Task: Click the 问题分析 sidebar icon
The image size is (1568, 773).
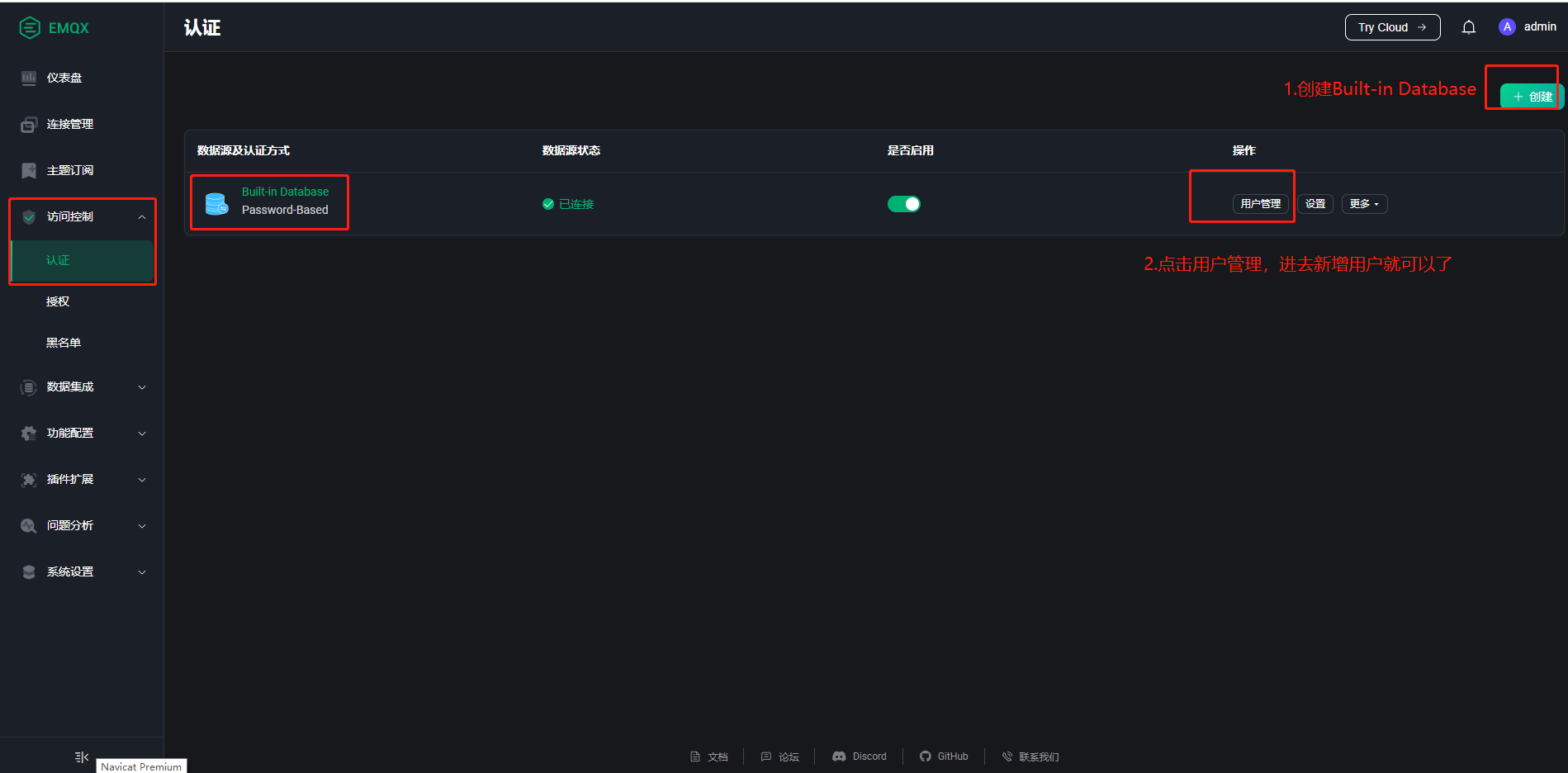Action: 29,525
